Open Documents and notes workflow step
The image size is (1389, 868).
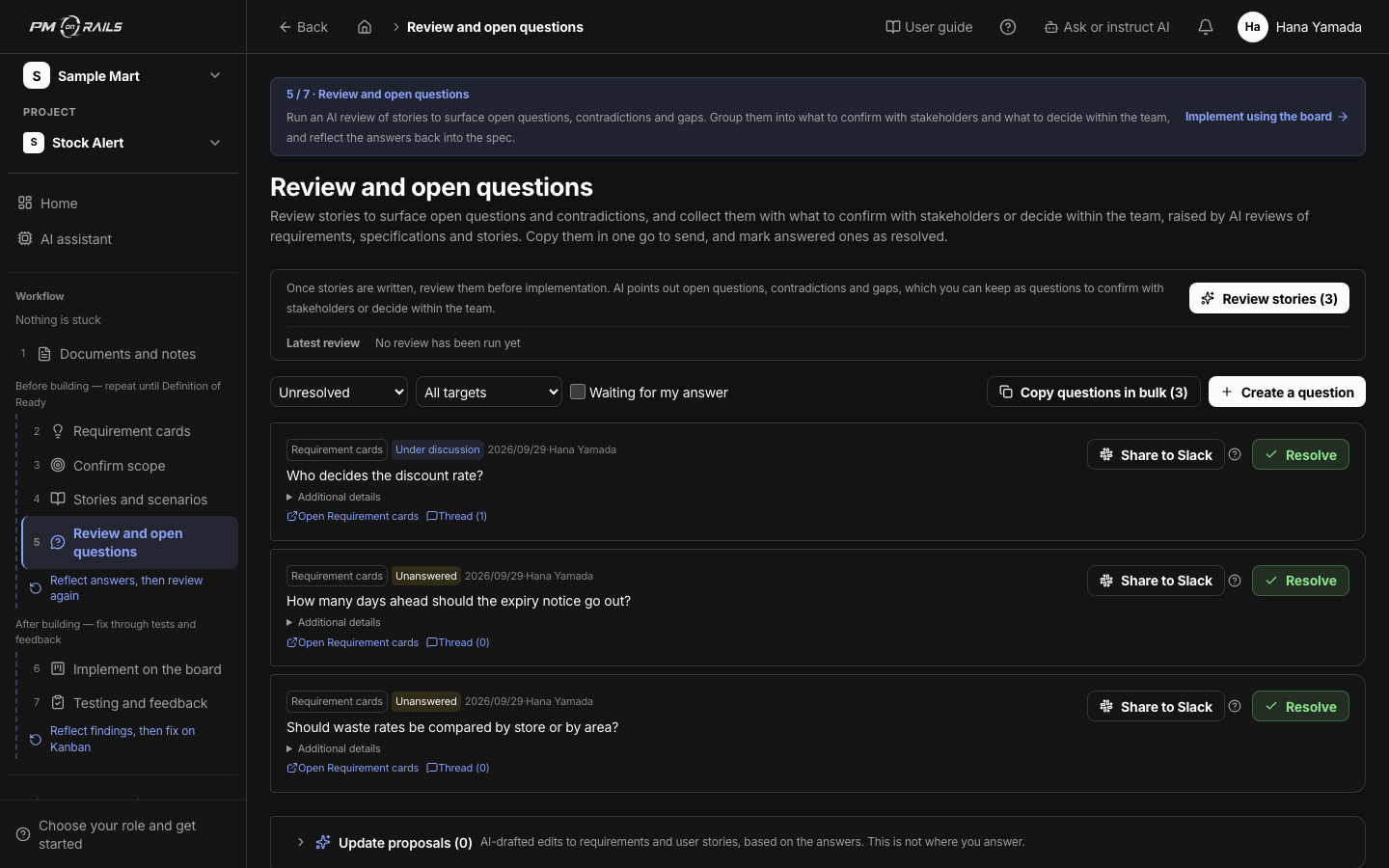click(x=123, y=354)
